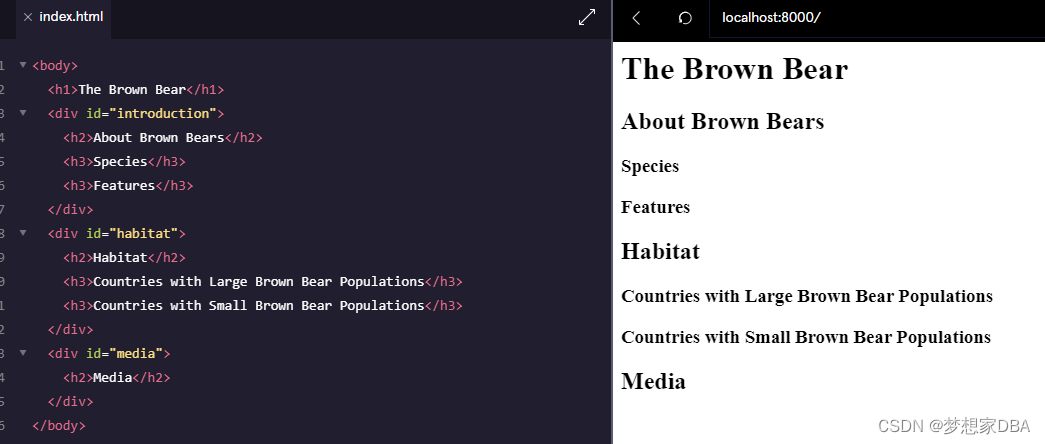Click the closing body tag line
This screenshot has height=444, width=1045.
point(59,425)
